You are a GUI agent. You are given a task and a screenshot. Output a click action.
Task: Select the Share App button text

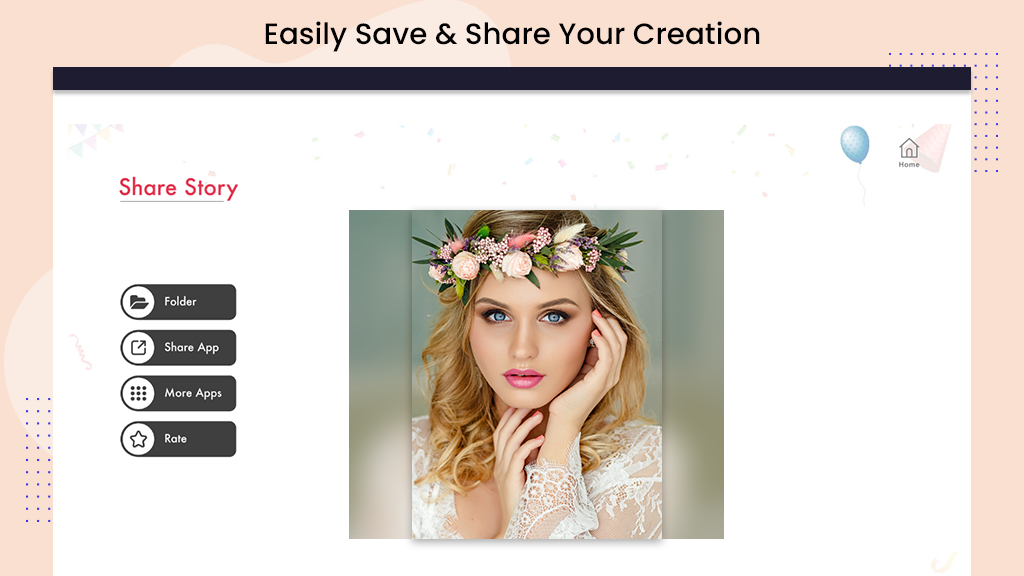tap(191, 347)
